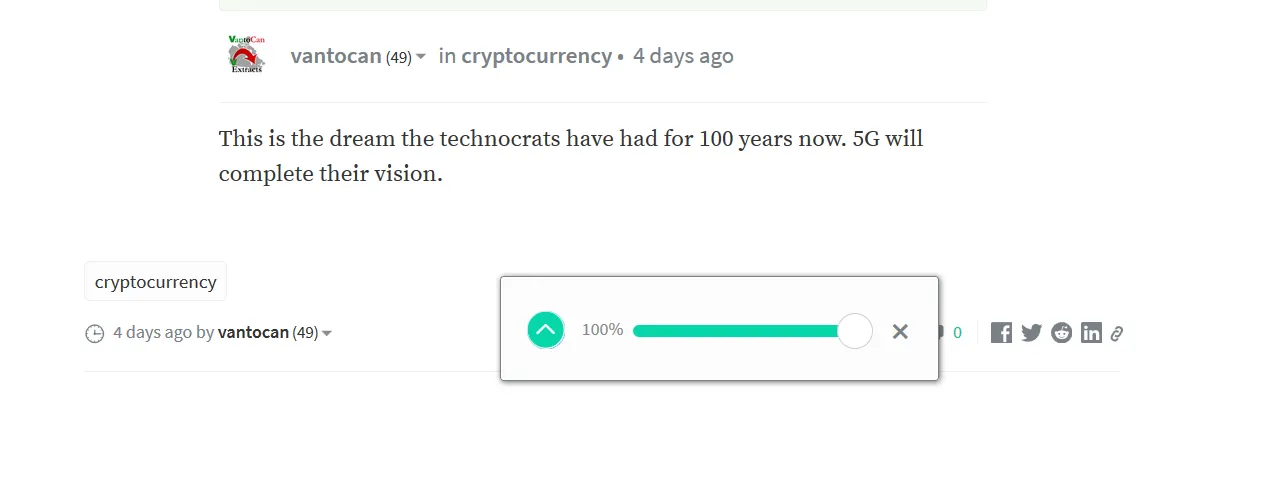Open vantocan profile in post footer

[253, 332]
